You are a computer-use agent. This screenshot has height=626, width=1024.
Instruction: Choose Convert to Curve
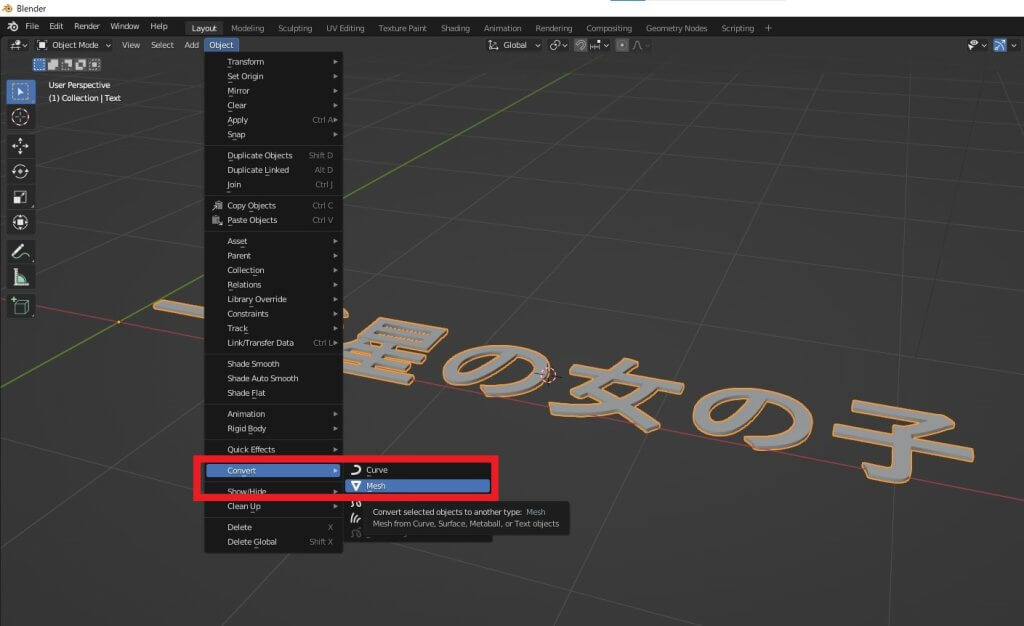click(x=376, y=470)
